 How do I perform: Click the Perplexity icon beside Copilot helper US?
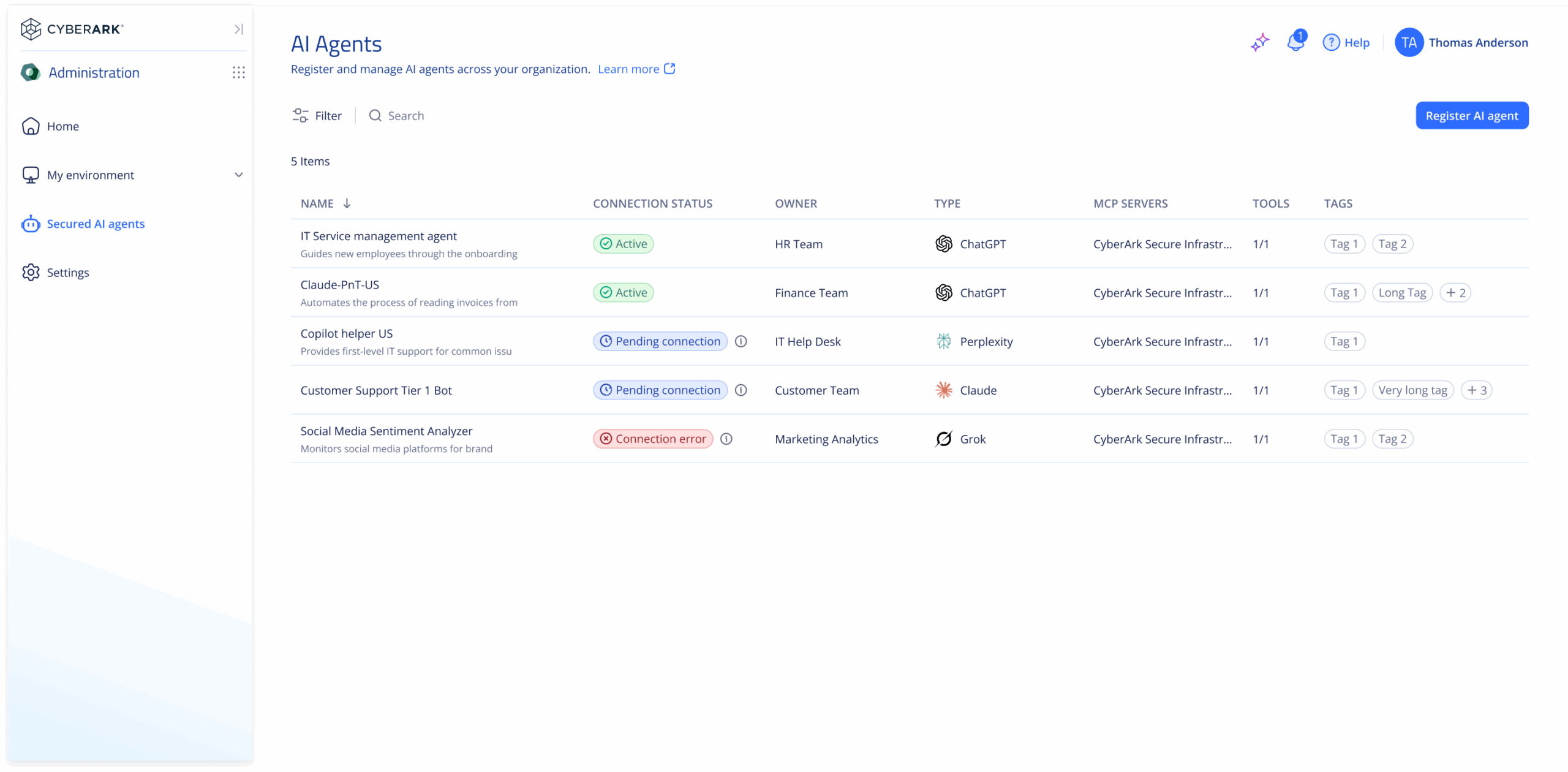944,341
